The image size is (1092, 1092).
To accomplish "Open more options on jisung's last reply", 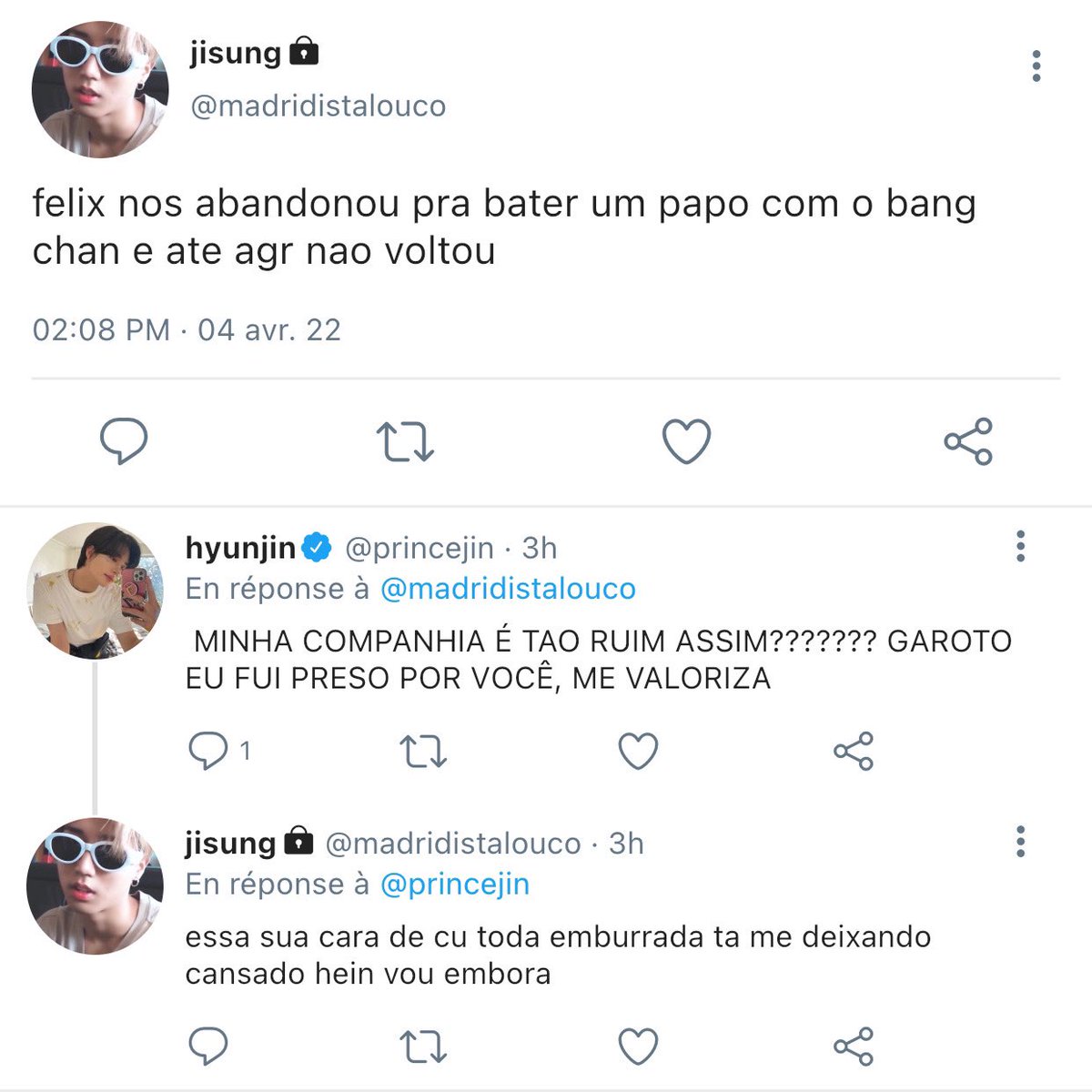I will click(x=1020, y=842).
